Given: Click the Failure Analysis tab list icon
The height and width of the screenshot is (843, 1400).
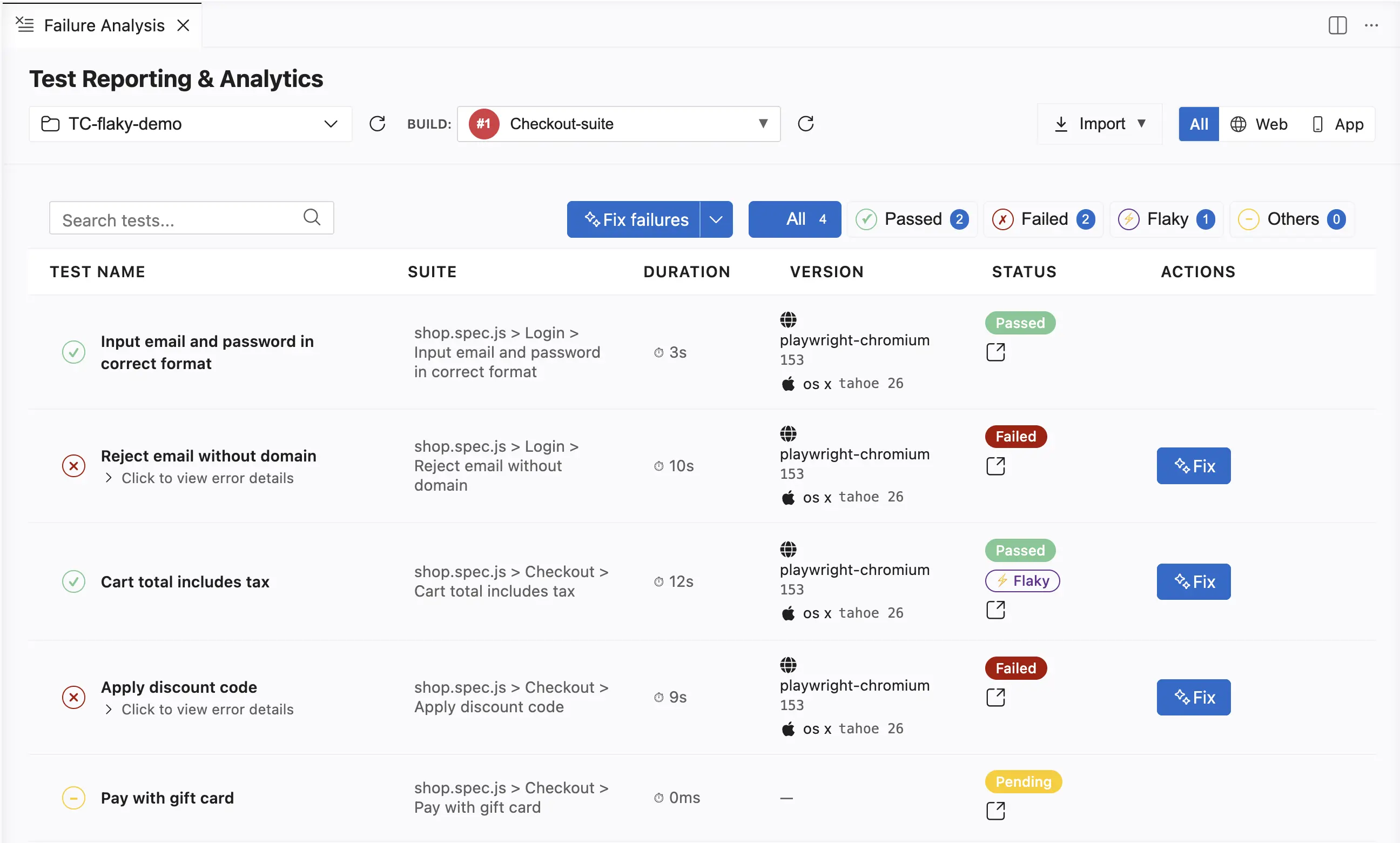Looking at the screenshot, I should (25, 25).
